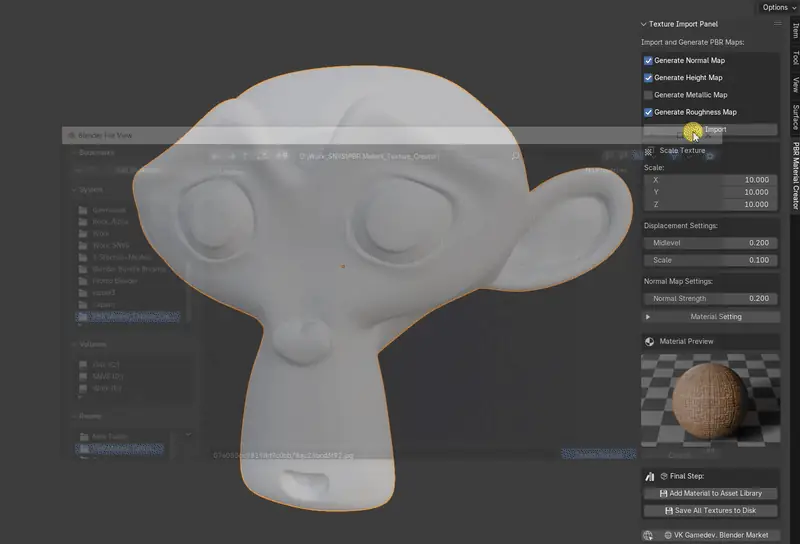Select the first folder under System
The height and width of the screenshot is (544, 800).
pyautogui.click(x=128, y=210)
